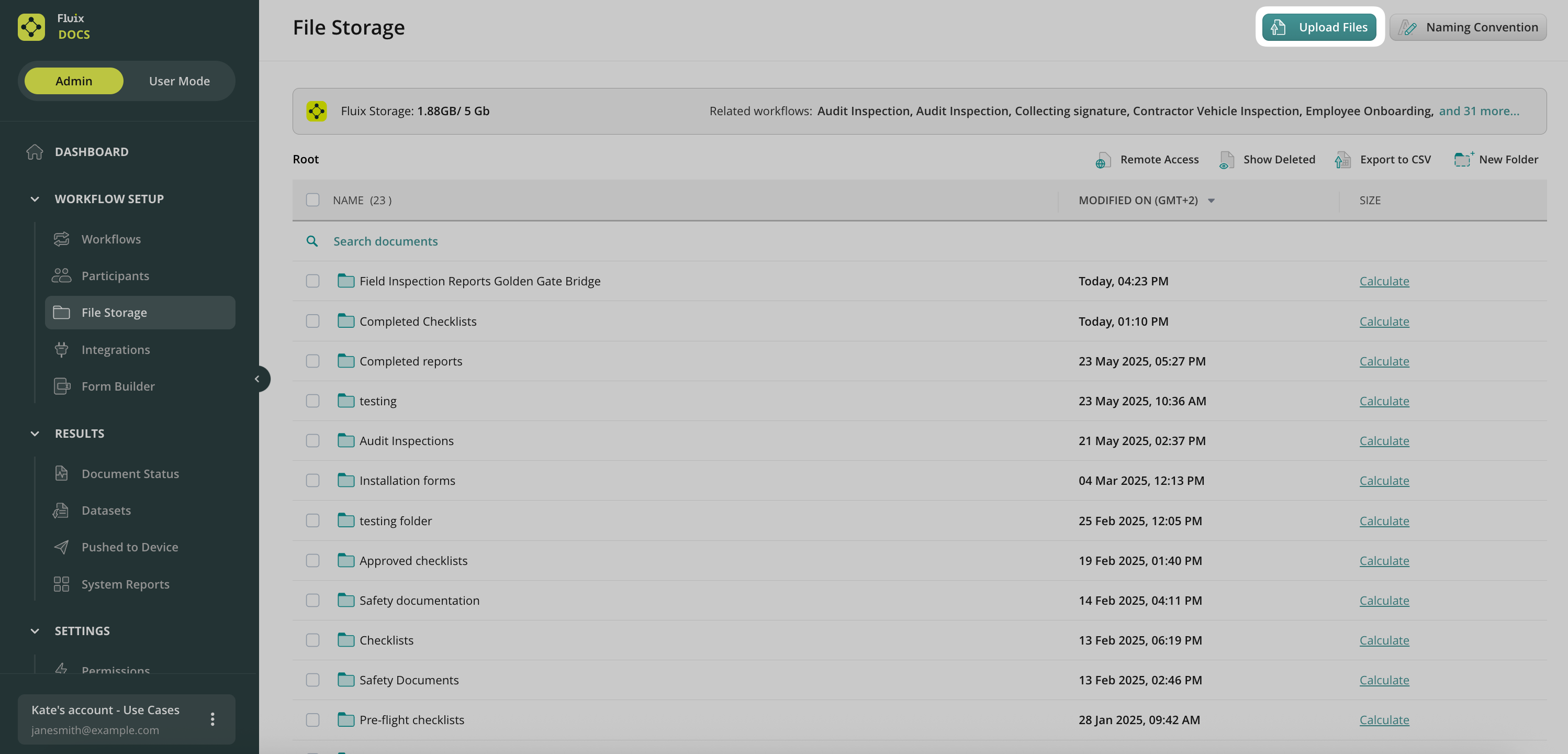The image size is (1568, 754).
Task: Check the select-all checkbox next to NAME
Action: tap(312, 200)
